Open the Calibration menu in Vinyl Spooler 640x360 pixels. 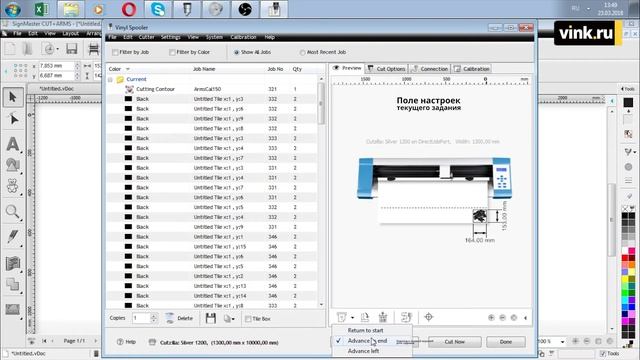pyautogui.click(x=243, y=37)
